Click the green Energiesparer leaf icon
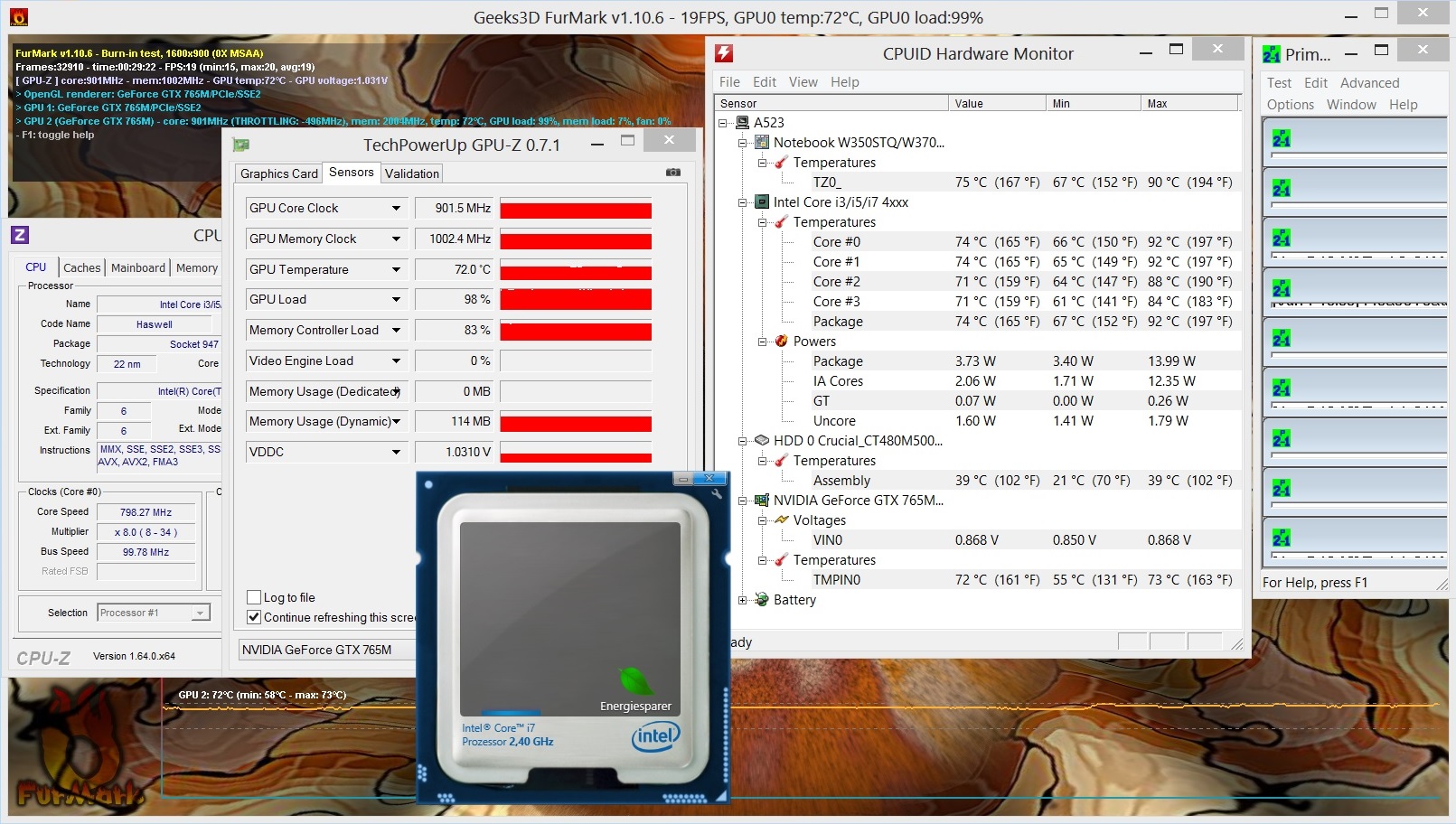This screenshot has width=1456, height=824. point(635,681)
